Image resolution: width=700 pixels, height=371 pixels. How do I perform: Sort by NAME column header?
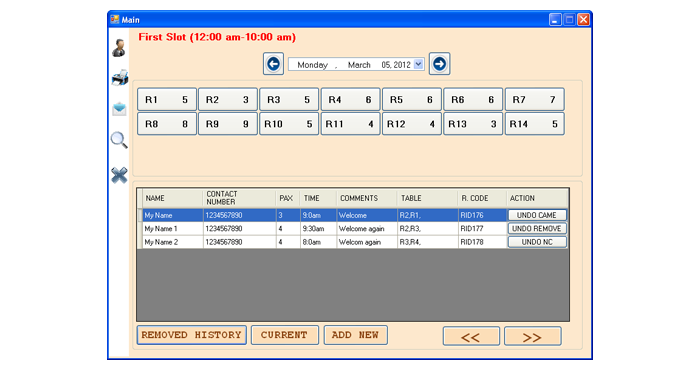172,198
